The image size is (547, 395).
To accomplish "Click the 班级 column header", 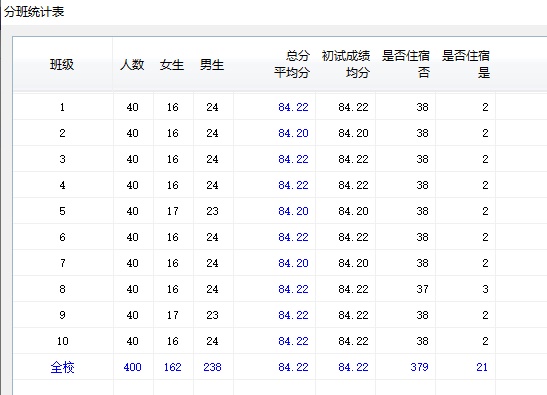I will (x=62, y=65).
